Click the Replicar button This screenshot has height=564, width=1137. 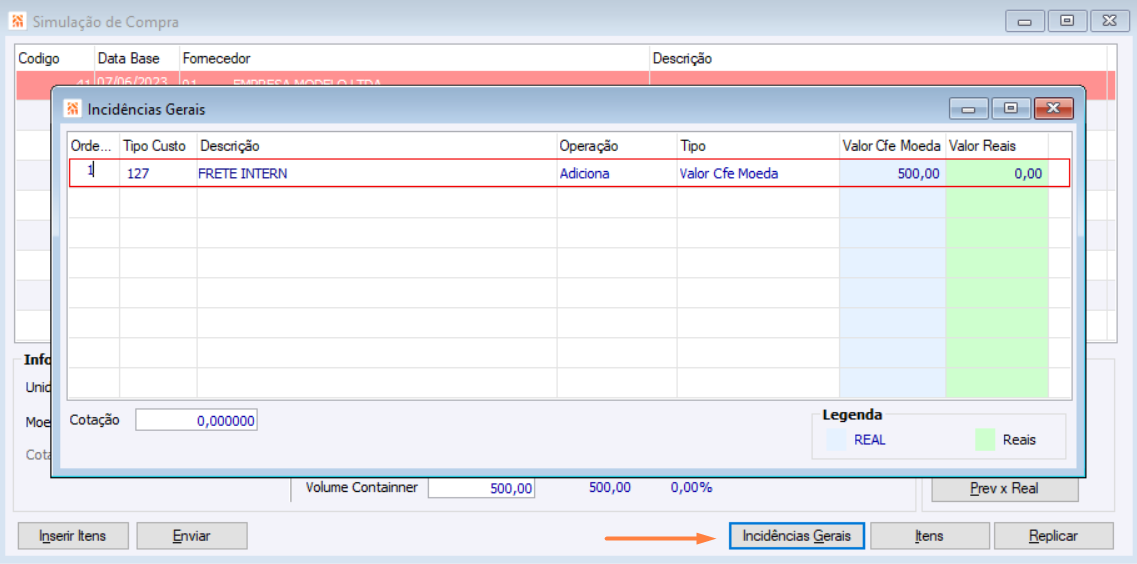click(x=1054, y=536)
